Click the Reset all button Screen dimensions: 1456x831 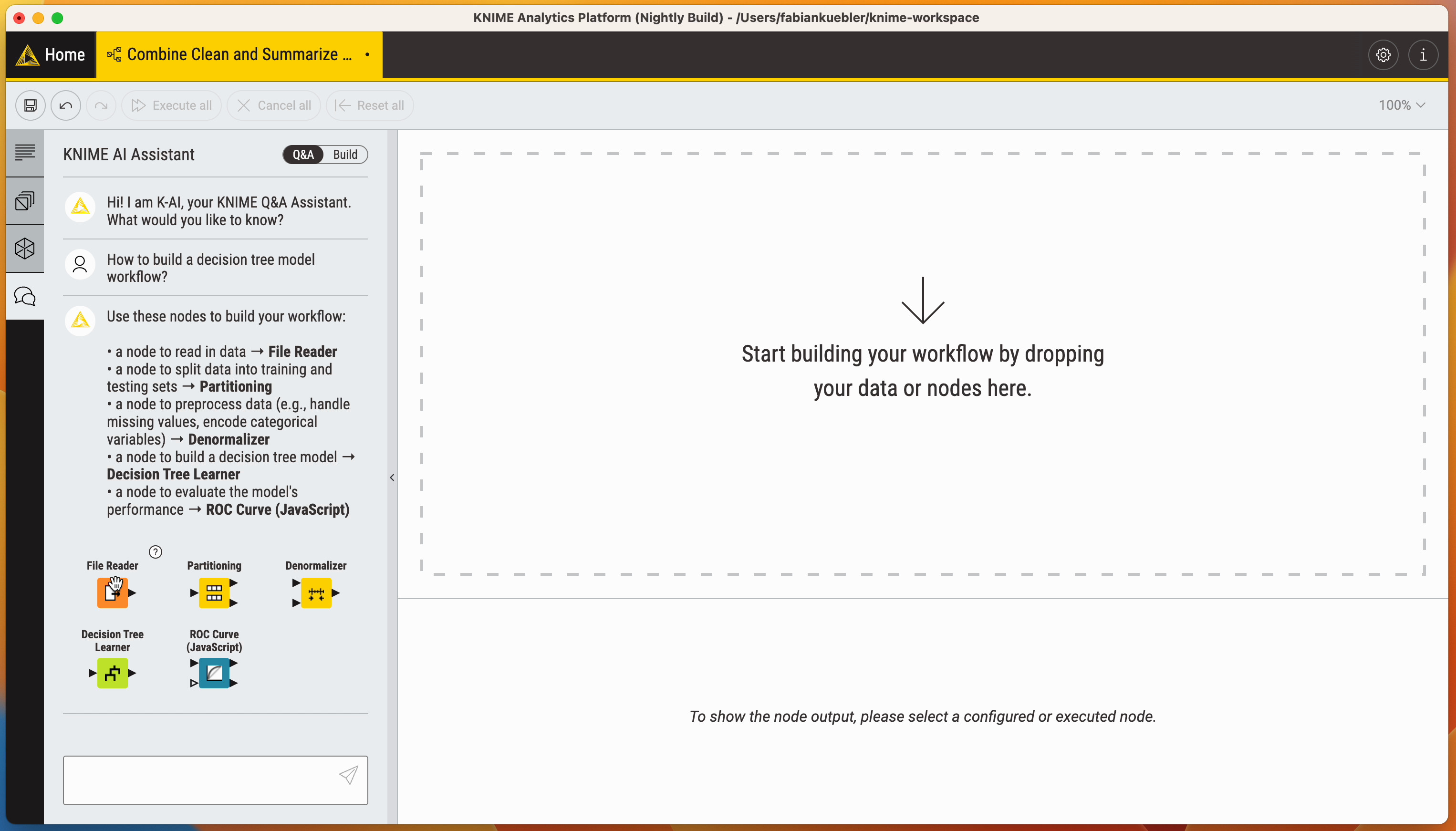coord(370,105)
